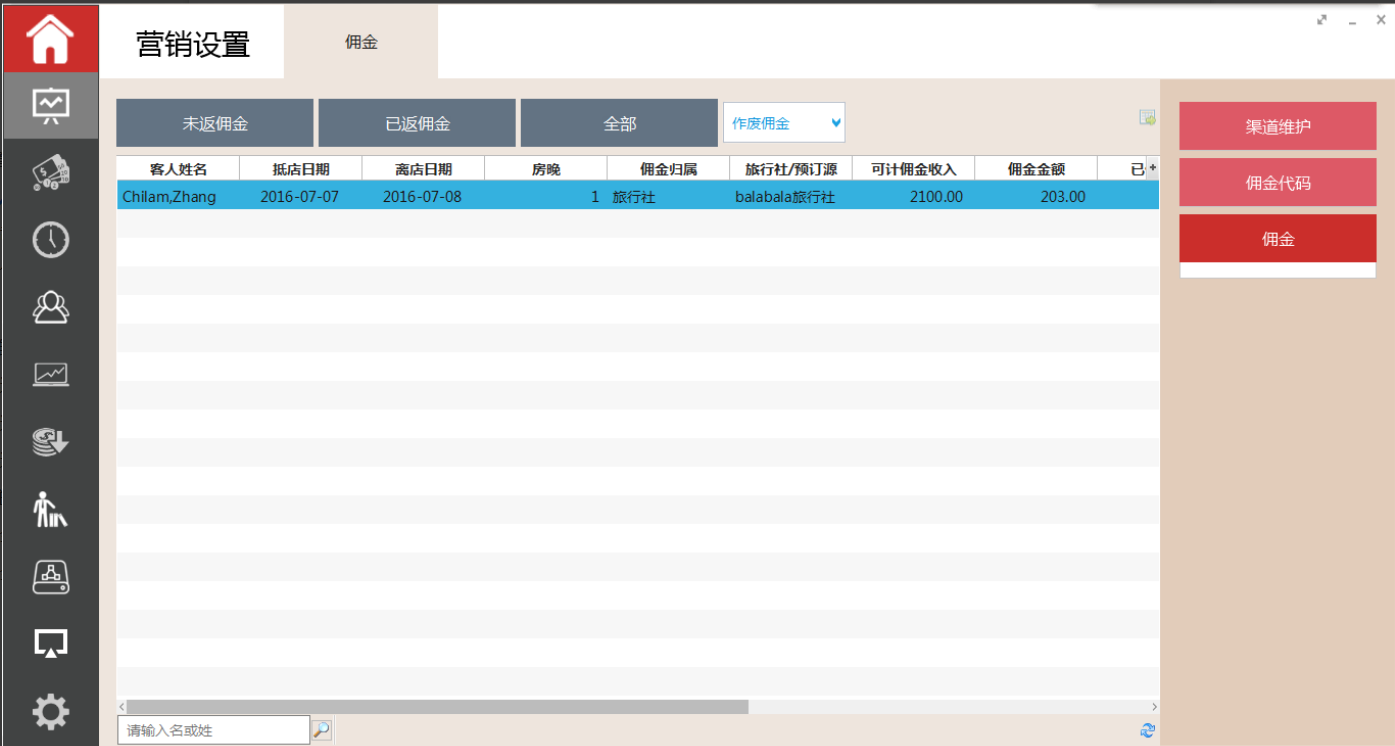Image resolution: width=1395 pixels, height=746 pixels.
Task: Show 已返佣金 records
Action: (417, 123)
